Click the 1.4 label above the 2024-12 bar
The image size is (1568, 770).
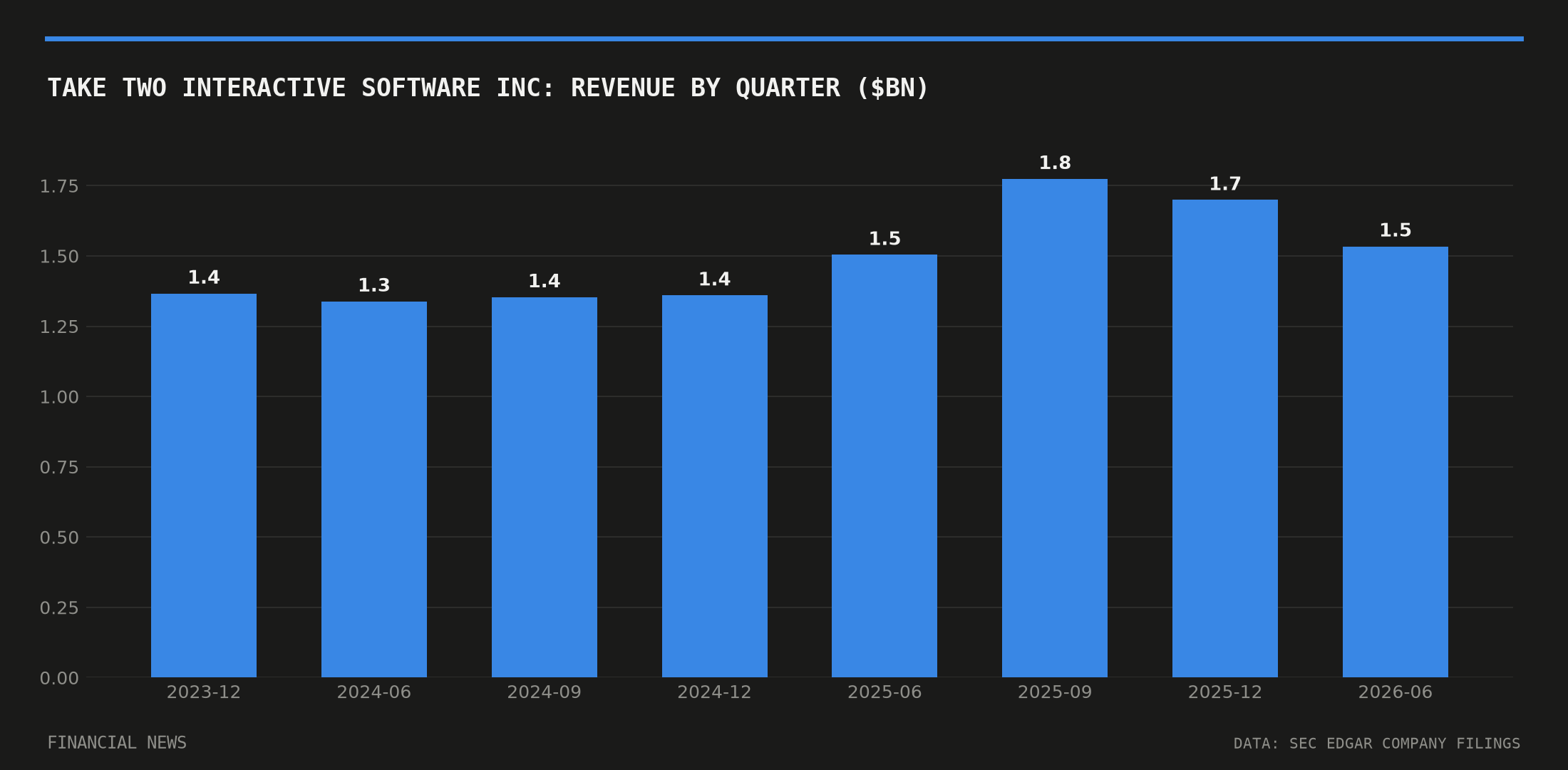tap(715, 279)
